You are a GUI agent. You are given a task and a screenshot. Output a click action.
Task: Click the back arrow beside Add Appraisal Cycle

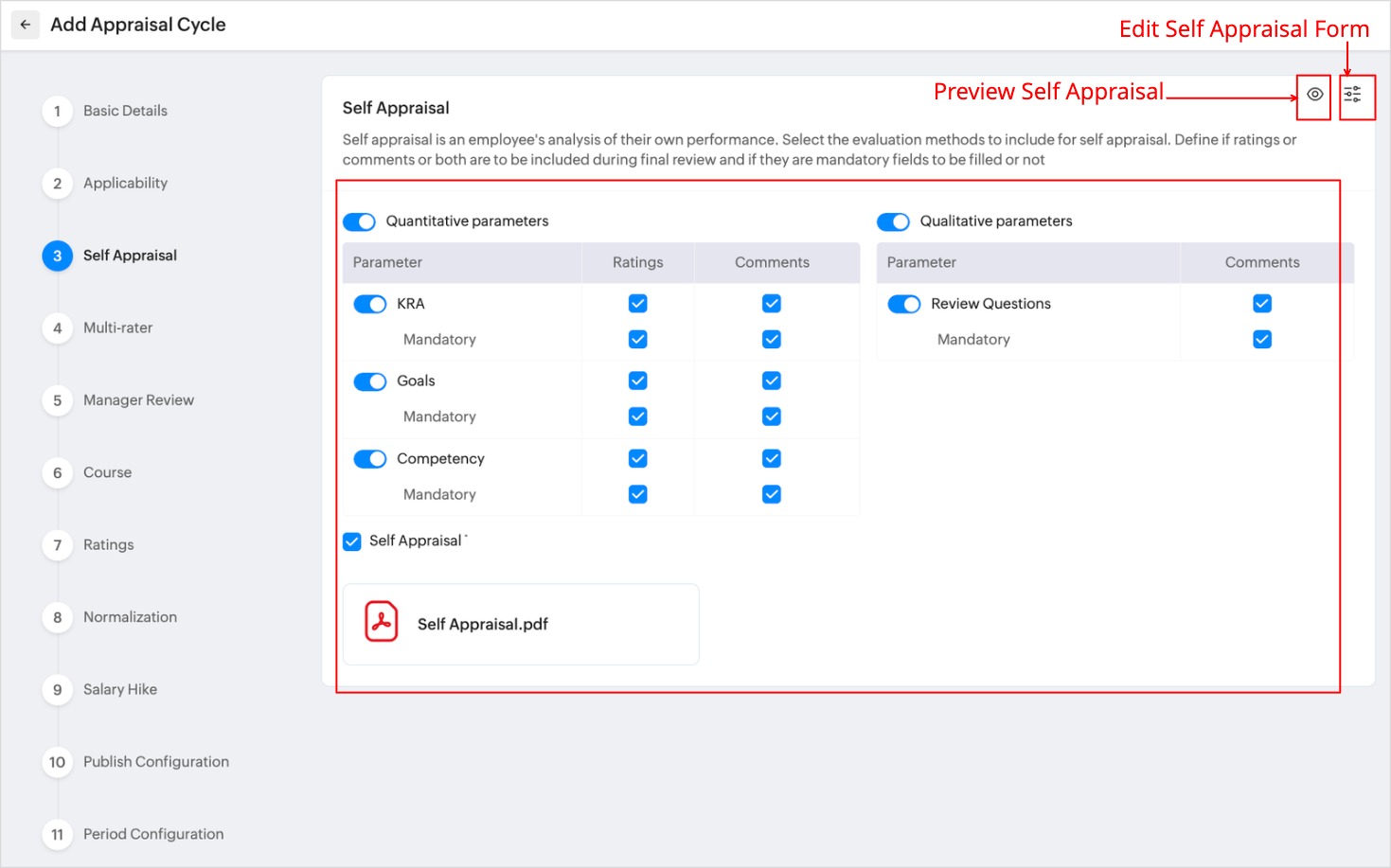pyautogui.click(x=26, y=25)
